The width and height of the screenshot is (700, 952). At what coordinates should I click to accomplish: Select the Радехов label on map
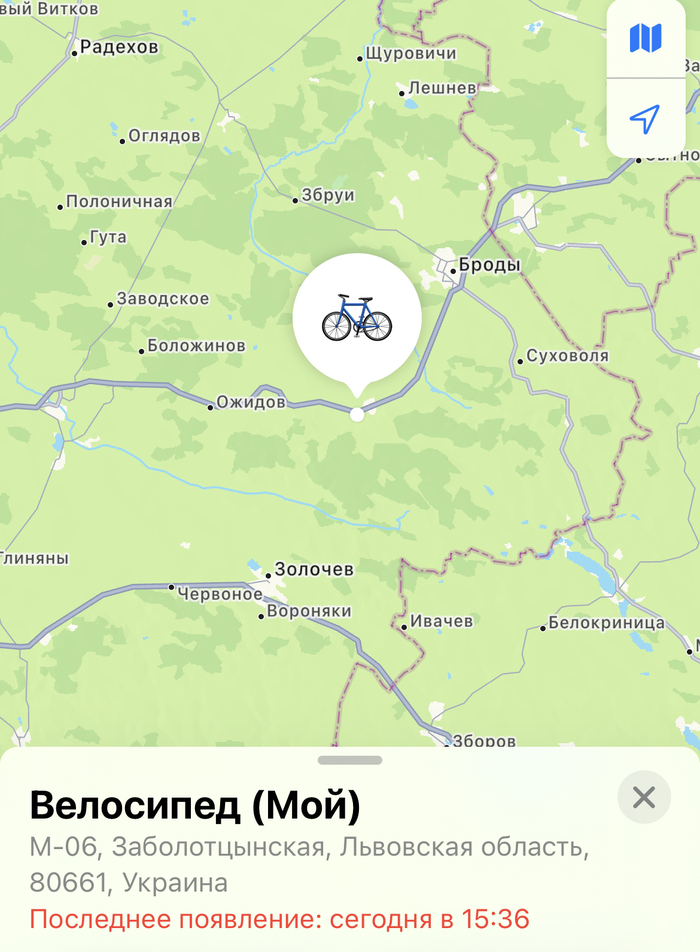[x=119, y=47]
